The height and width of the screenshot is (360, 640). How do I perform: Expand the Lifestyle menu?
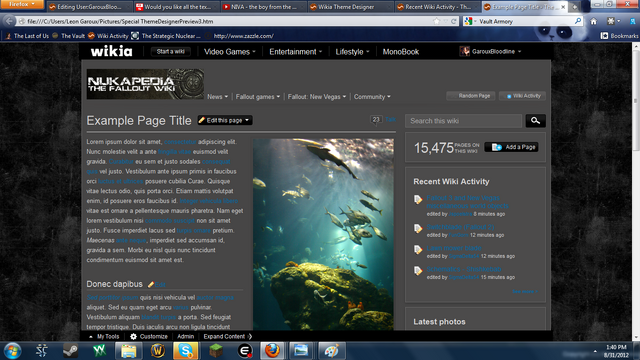(x=352, y=52)
